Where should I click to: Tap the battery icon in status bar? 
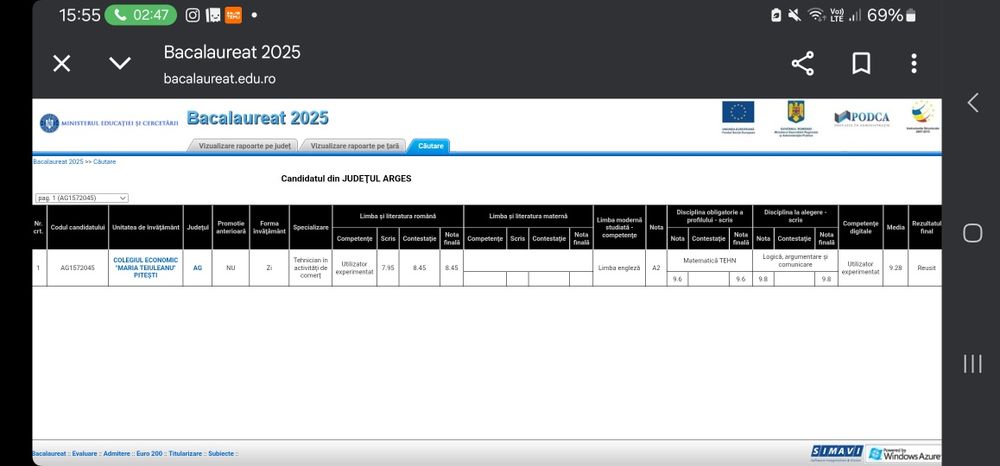910,15
